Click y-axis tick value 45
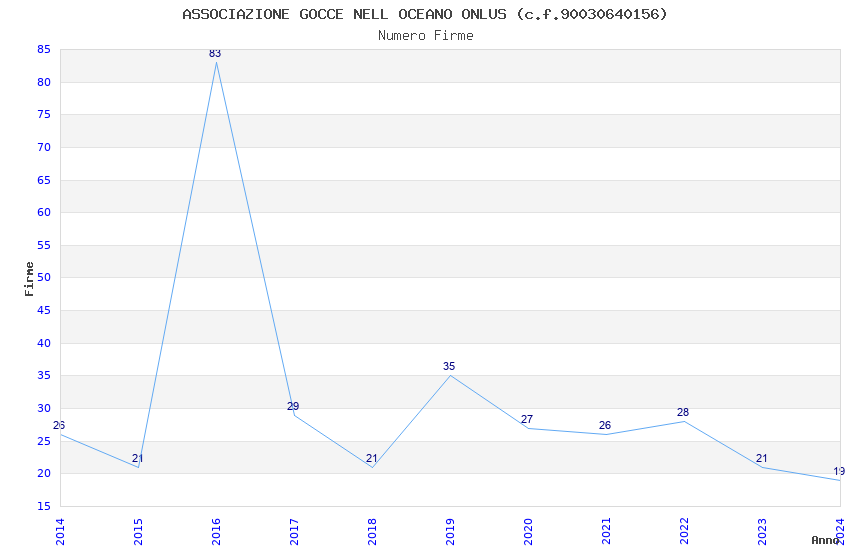Screen dimensions: 850x550 (x=44, y=310)
